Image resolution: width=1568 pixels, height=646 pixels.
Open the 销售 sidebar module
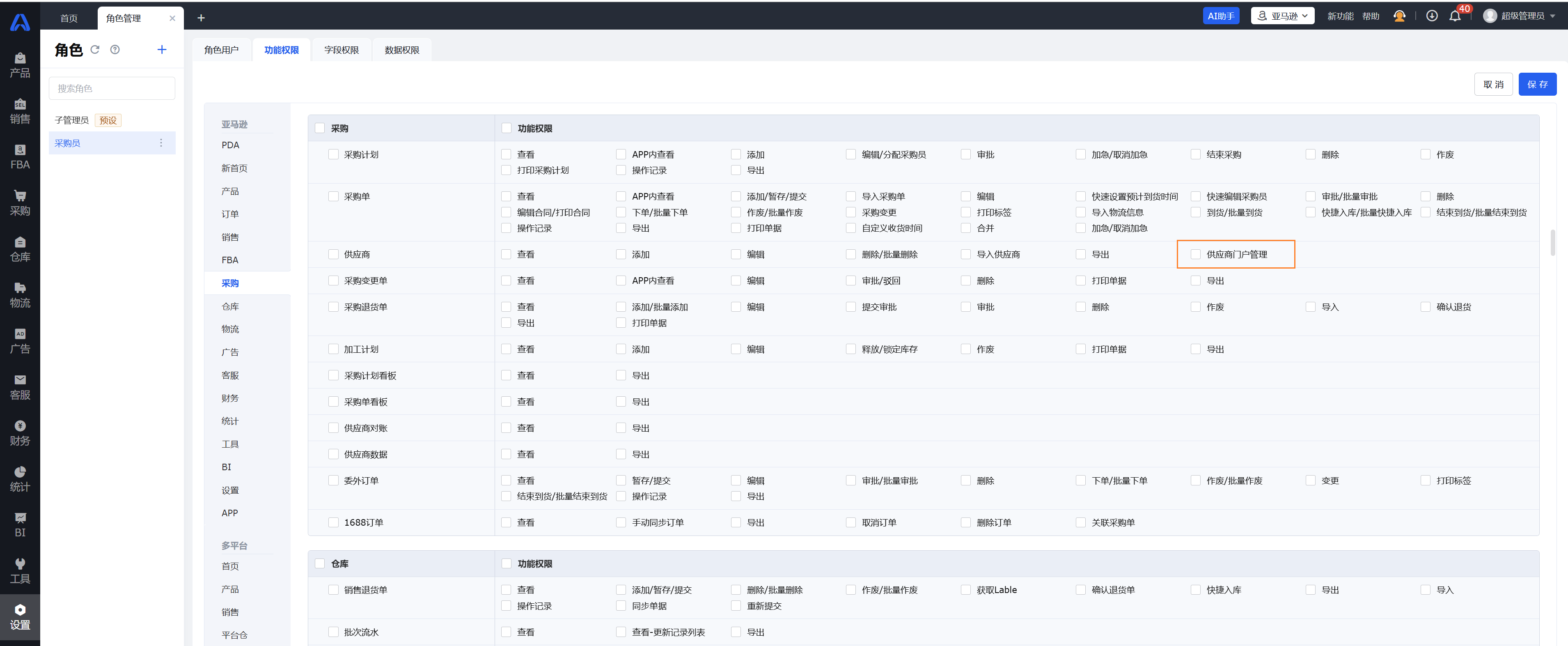[x=19, y=111]
